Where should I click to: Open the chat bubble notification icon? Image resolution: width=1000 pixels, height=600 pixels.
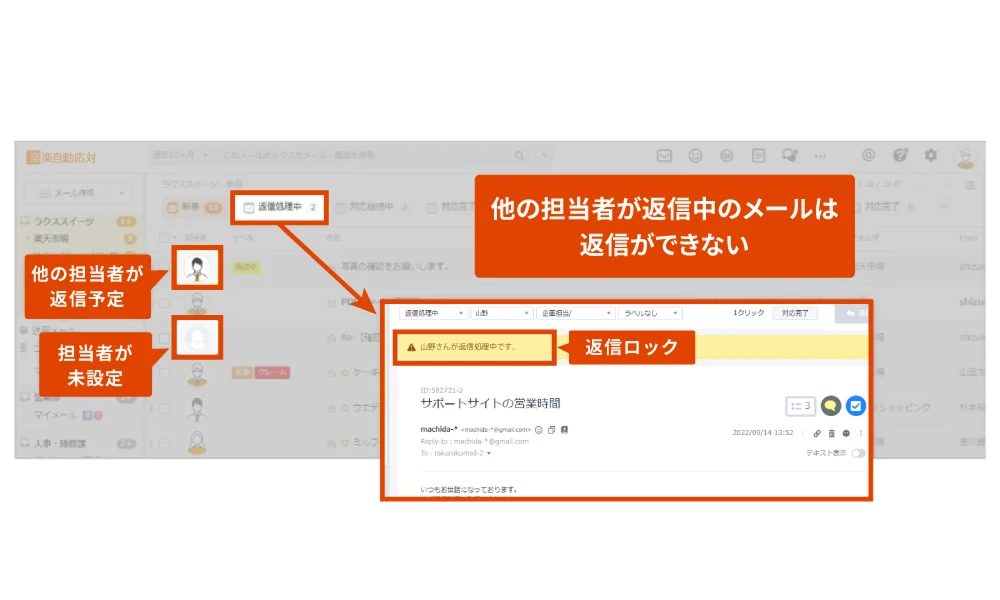tap(790, 156)
